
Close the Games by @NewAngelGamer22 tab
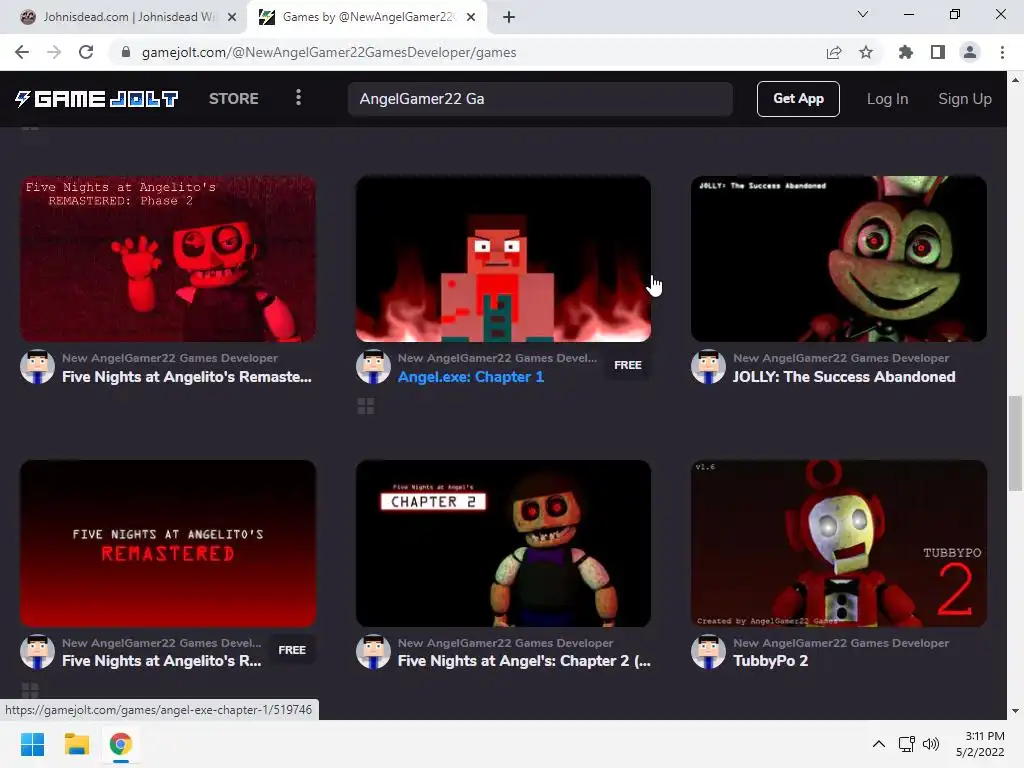click(x=471, y=17)
